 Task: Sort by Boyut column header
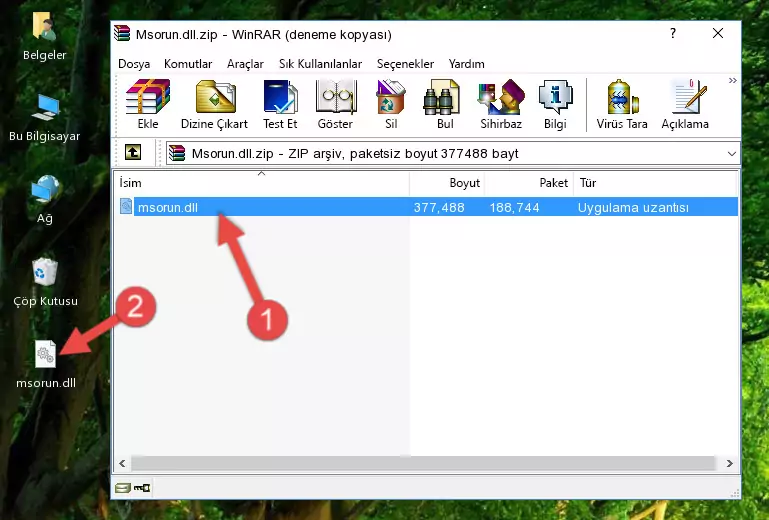point(447,182)
